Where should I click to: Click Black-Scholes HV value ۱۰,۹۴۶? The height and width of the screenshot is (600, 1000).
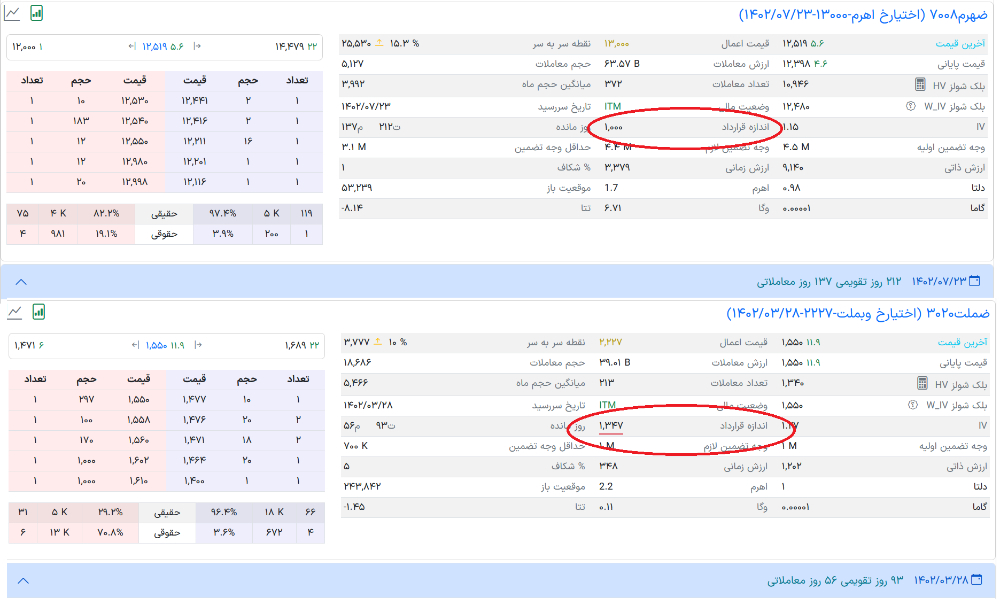796,84
